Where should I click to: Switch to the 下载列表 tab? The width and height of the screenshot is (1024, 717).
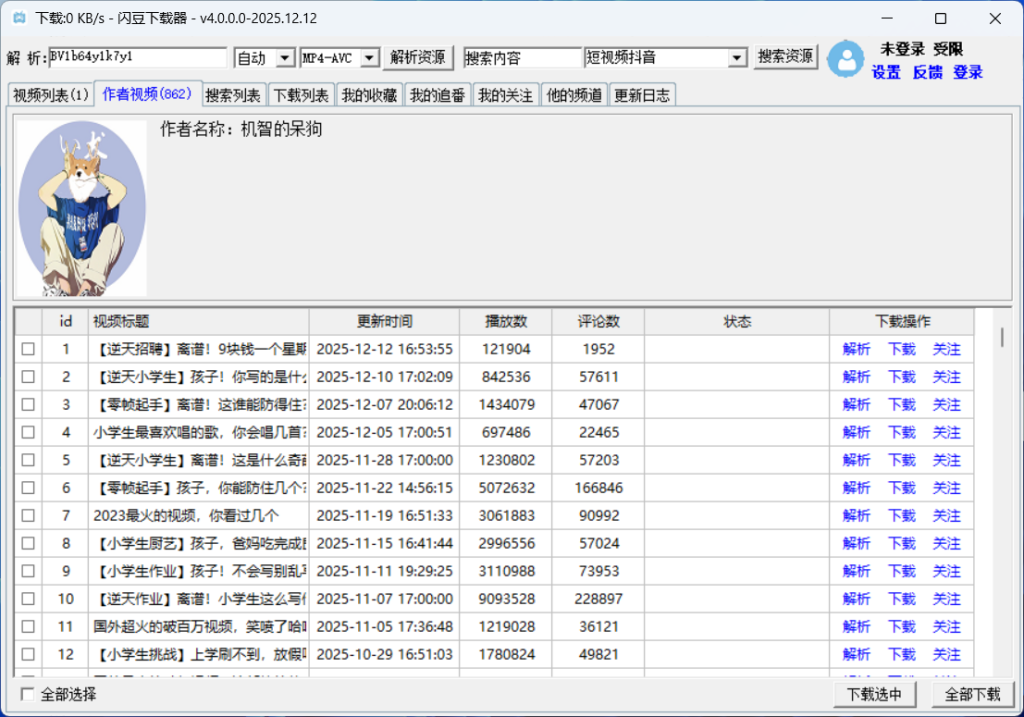click(x=301, y=95)
